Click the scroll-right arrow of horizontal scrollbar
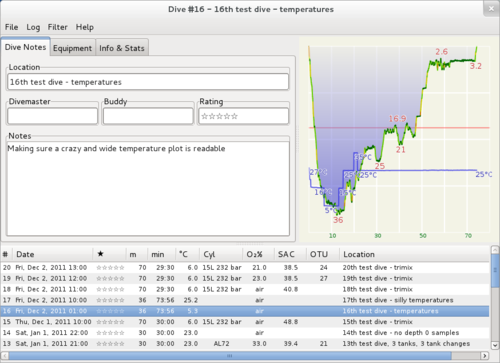 (x=485, y=356)
